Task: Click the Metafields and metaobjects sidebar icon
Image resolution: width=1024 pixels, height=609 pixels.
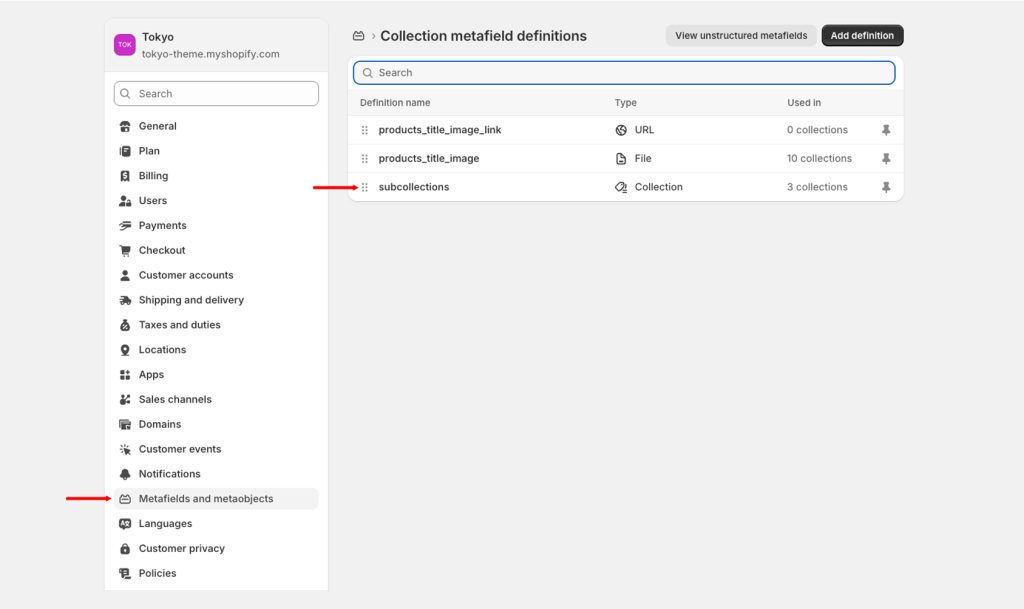Action: (125, 499)
